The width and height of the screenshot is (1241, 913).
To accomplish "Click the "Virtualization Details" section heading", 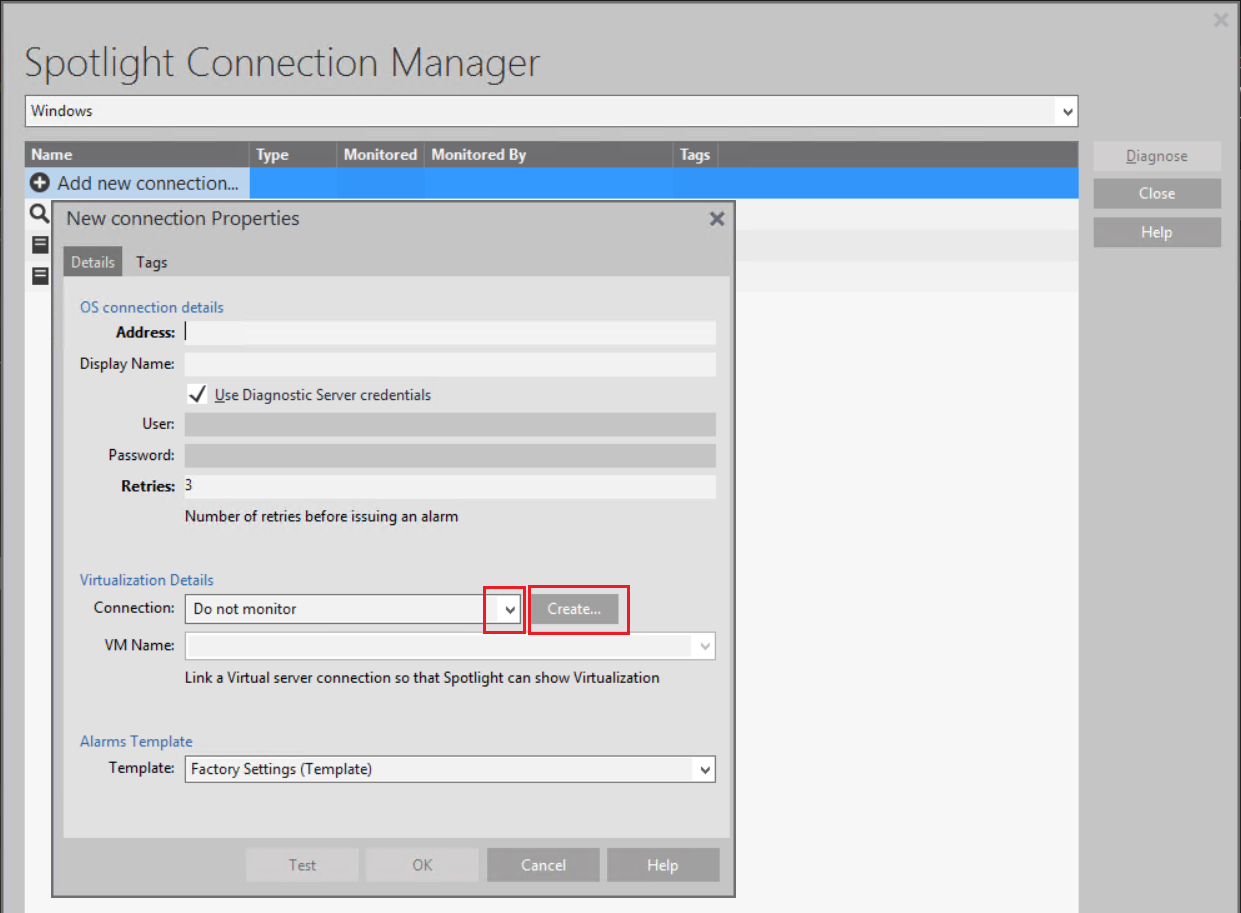I will point(147,580).
